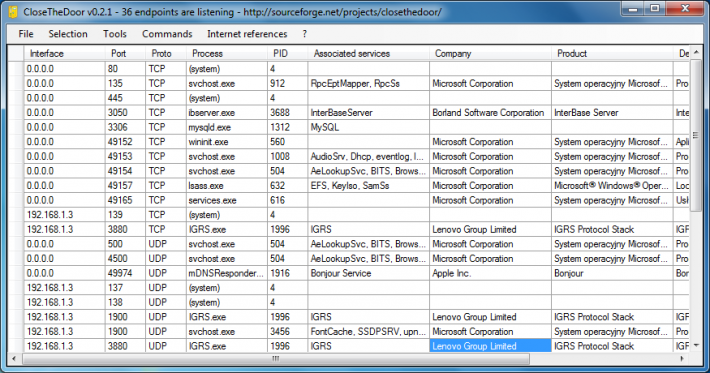Open the Selection menu

point(68,34)
